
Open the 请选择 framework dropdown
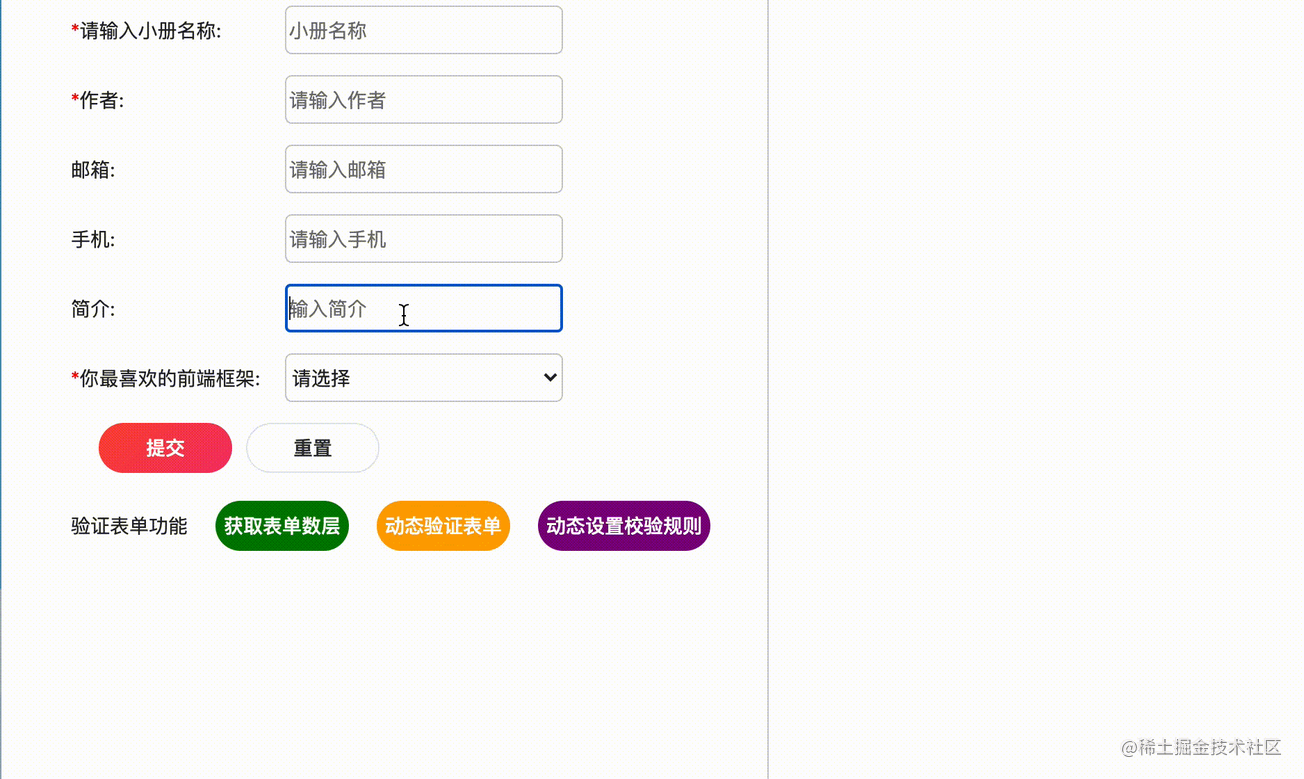(x=423, y=377)
